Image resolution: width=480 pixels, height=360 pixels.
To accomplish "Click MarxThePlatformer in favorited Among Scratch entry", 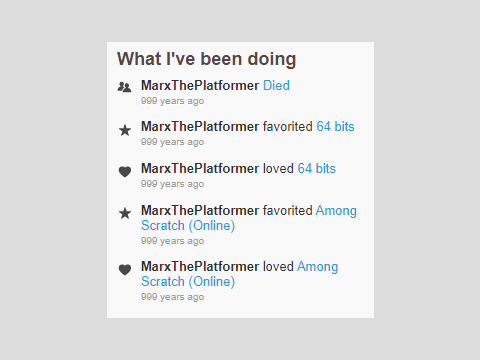I will 200,211.
